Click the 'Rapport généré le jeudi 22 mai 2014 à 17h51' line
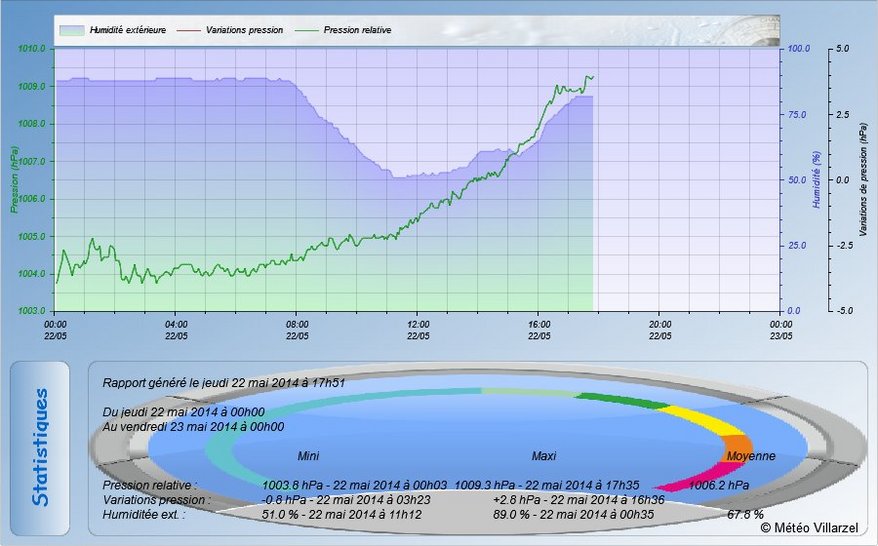This screenshot has width=878, height=546. coord(223,383)
